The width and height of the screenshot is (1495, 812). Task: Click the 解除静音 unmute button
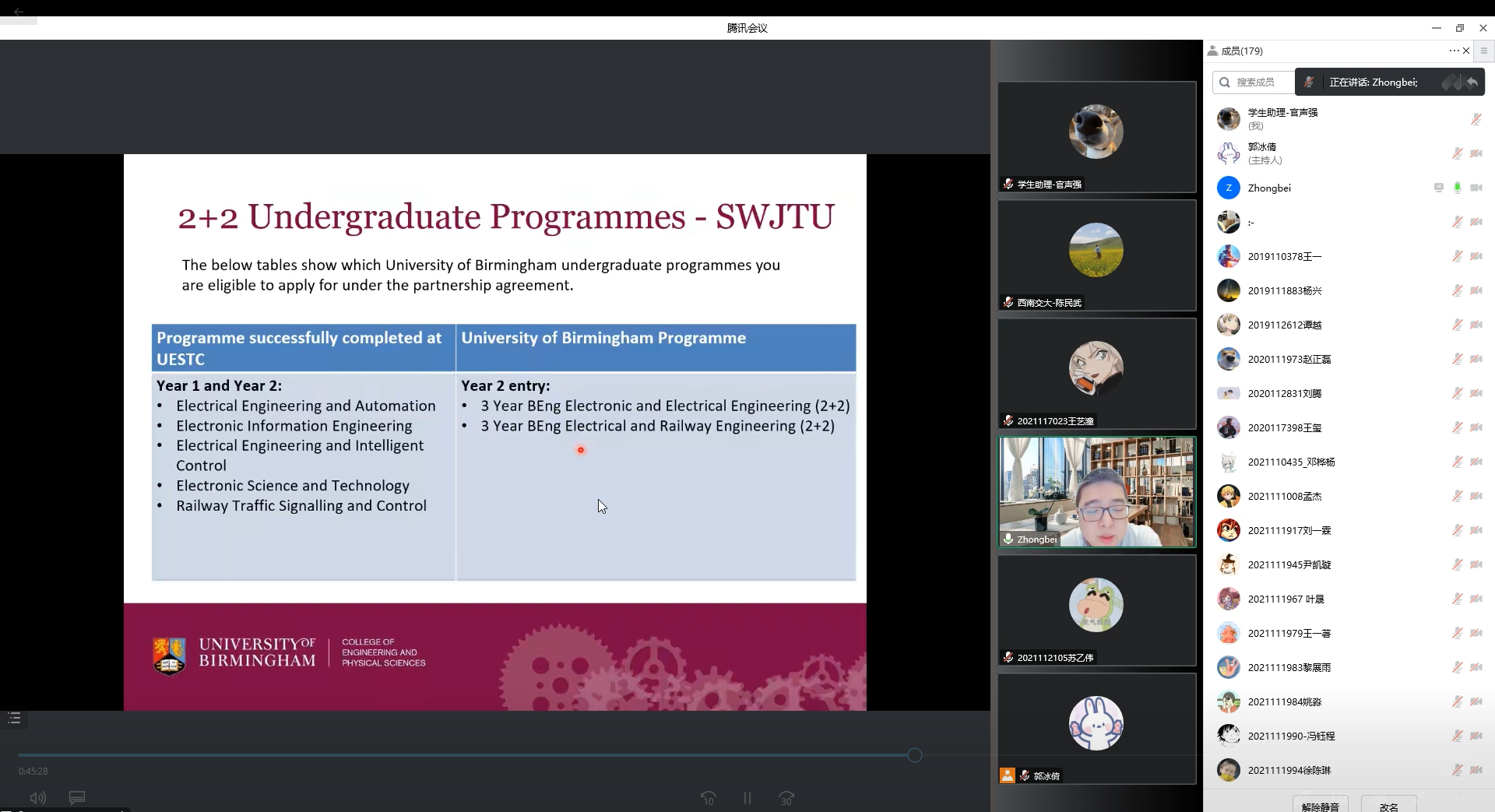click(x=1320, y=806)
